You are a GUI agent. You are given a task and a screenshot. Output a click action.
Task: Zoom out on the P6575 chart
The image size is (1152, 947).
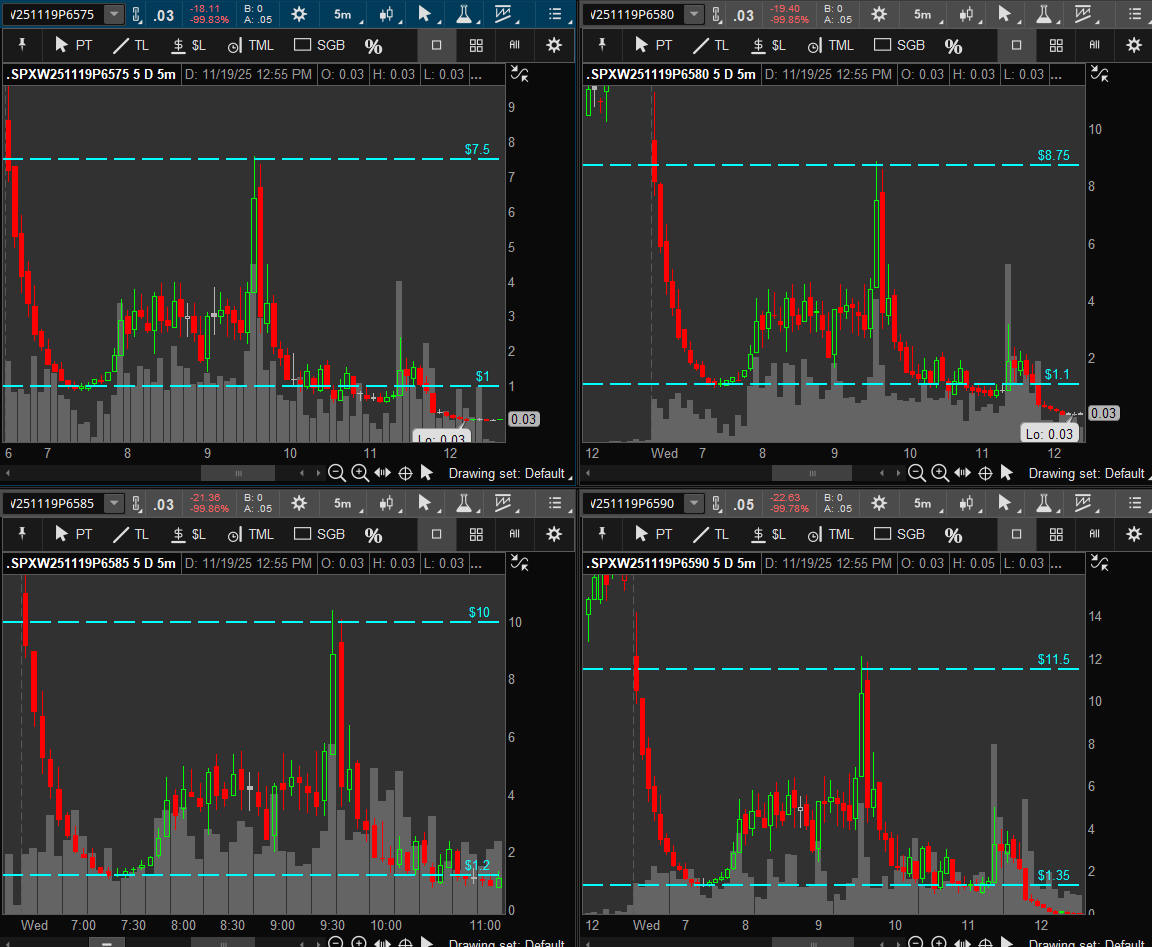(337, 473)
